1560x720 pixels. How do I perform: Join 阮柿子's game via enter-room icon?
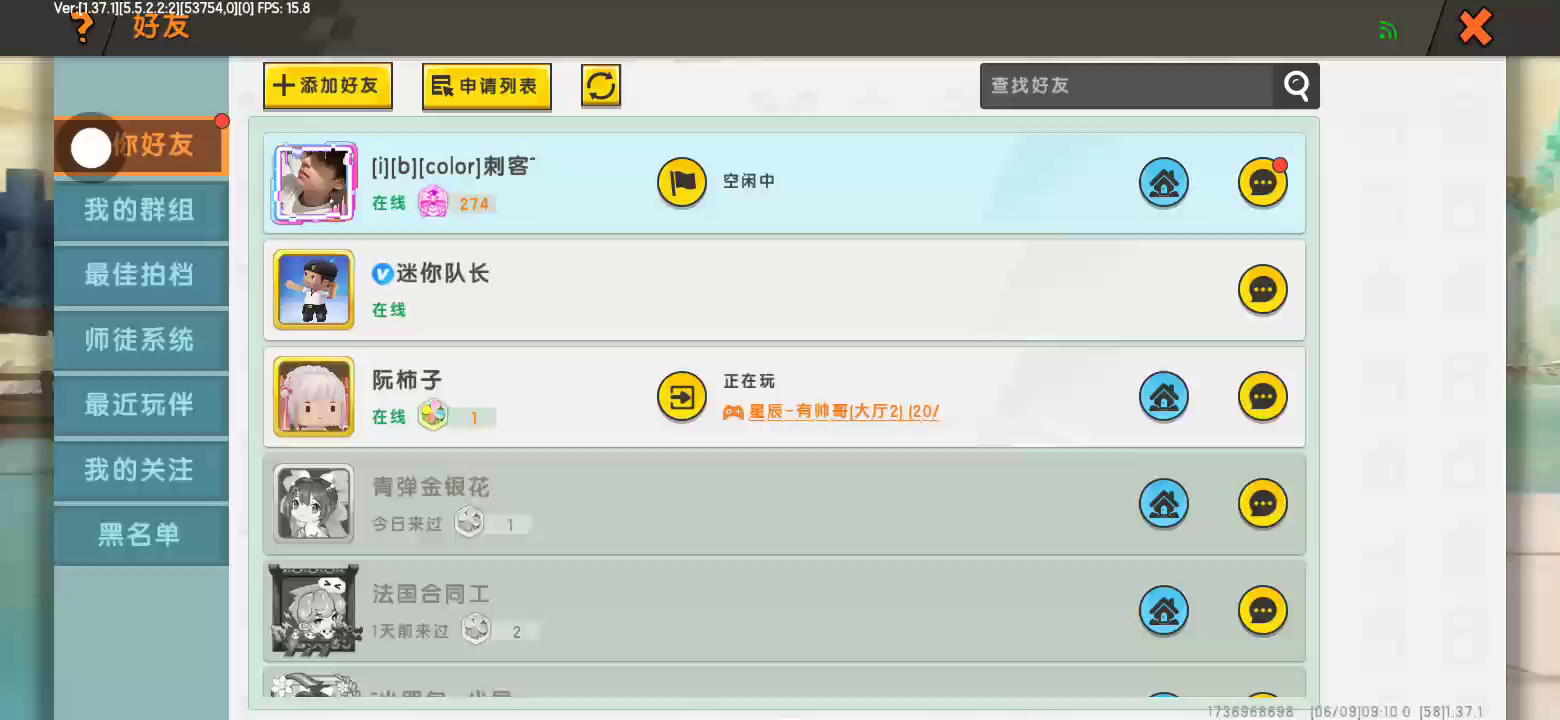[681, 397]
